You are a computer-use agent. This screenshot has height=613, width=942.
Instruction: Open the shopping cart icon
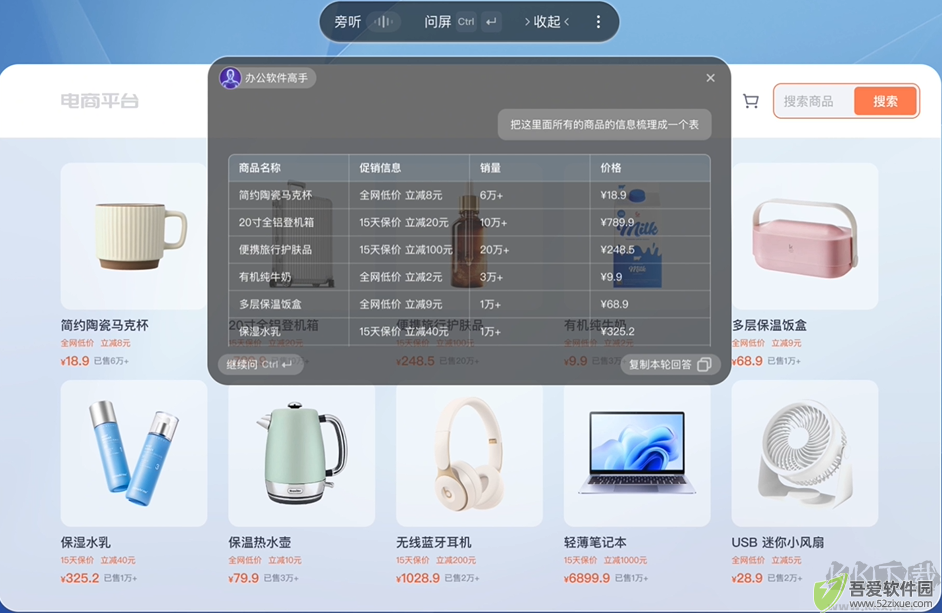coord(750,101)
